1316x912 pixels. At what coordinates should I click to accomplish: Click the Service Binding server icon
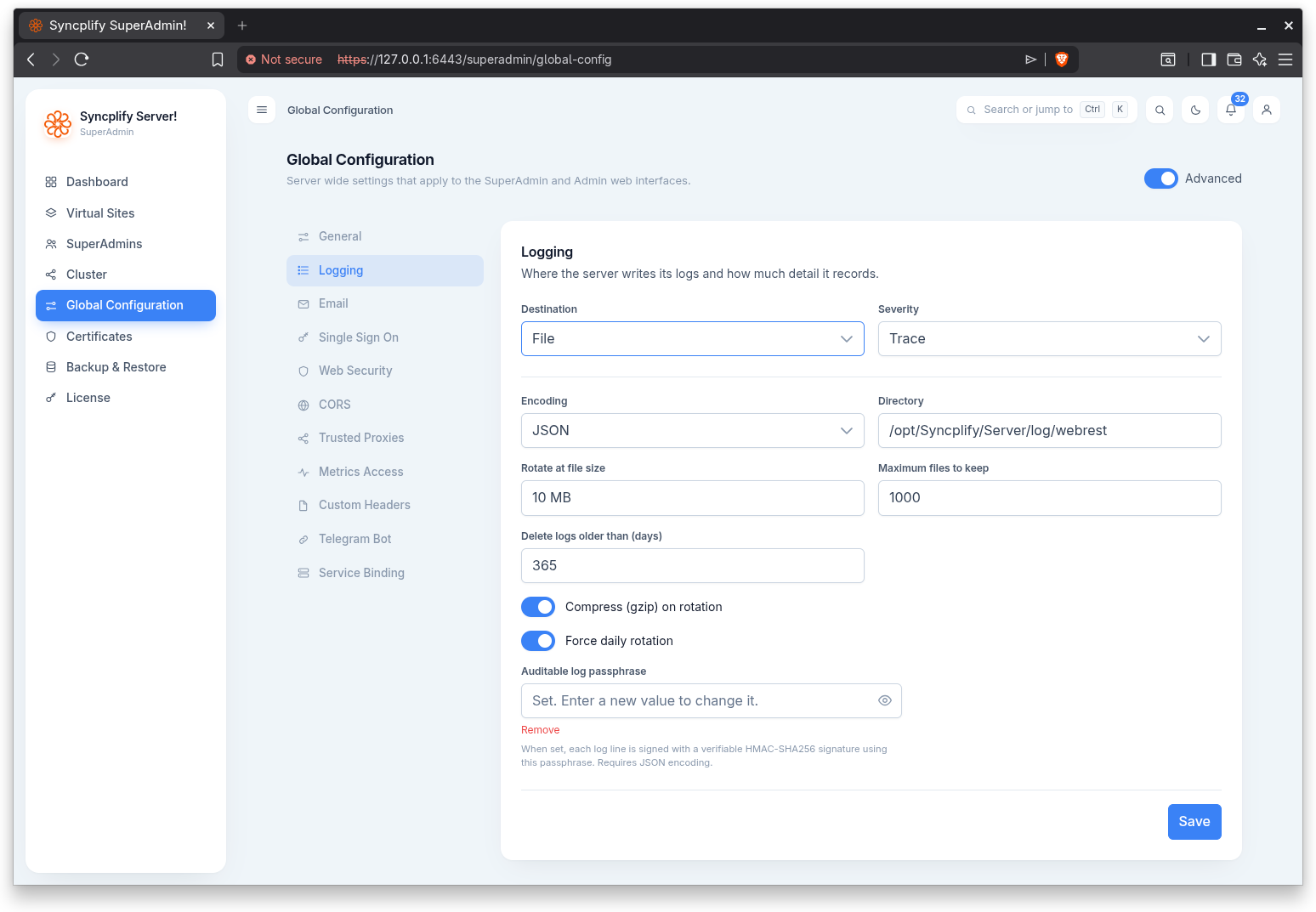coord(303,574)
